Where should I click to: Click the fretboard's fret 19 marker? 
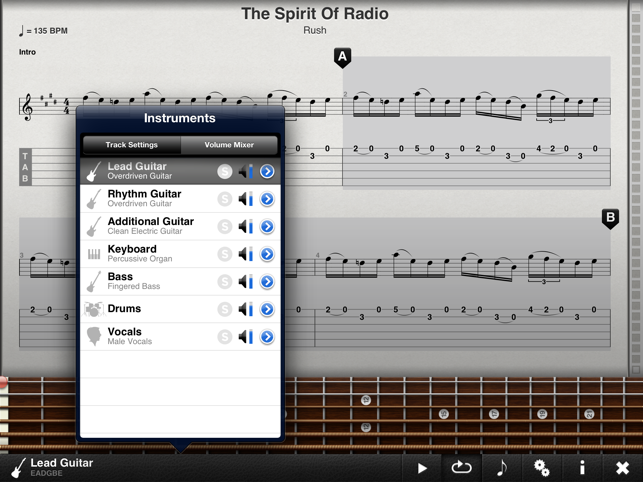coord(542,414)
